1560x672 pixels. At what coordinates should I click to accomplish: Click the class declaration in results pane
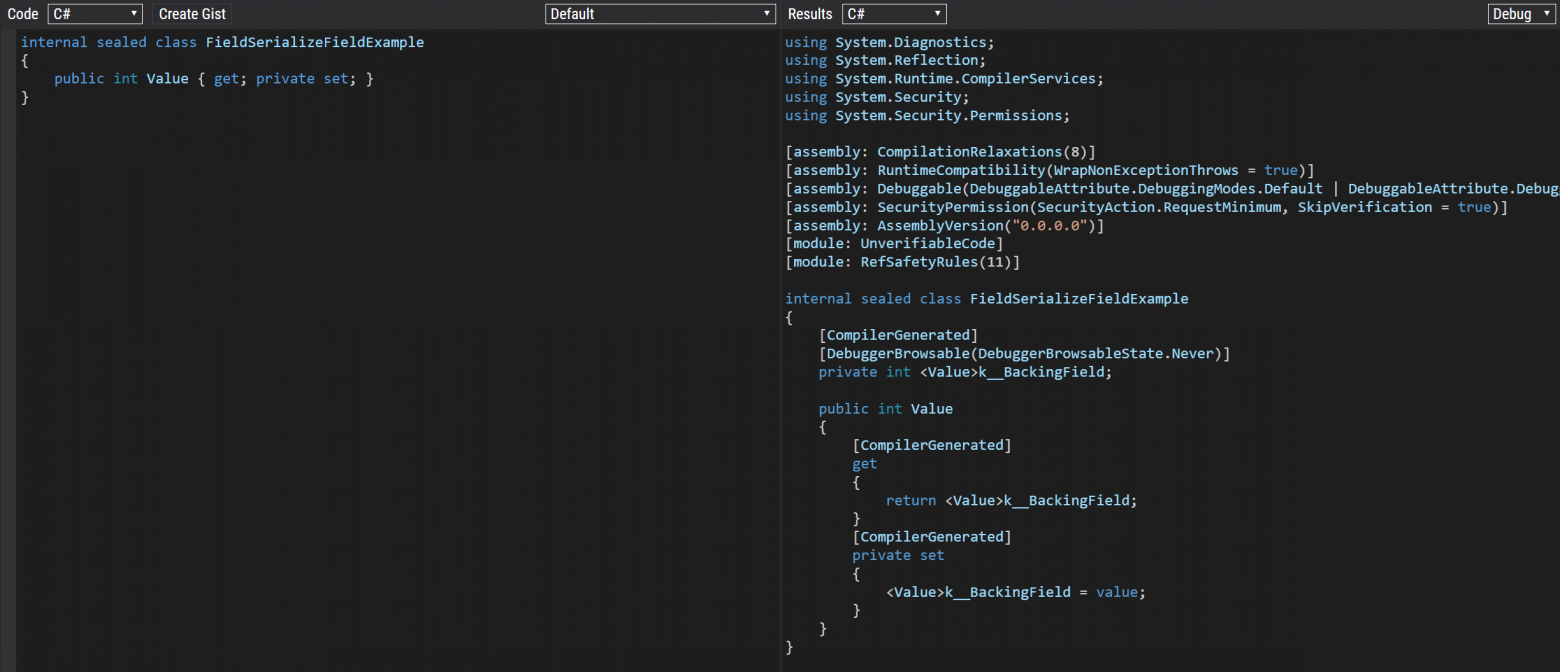coord(987,299)
